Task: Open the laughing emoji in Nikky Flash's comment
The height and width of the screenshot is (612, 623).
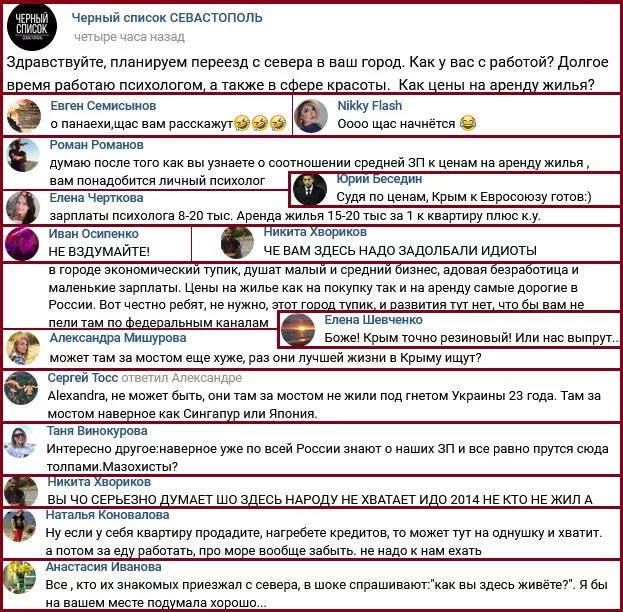Action: coord(468,124)
